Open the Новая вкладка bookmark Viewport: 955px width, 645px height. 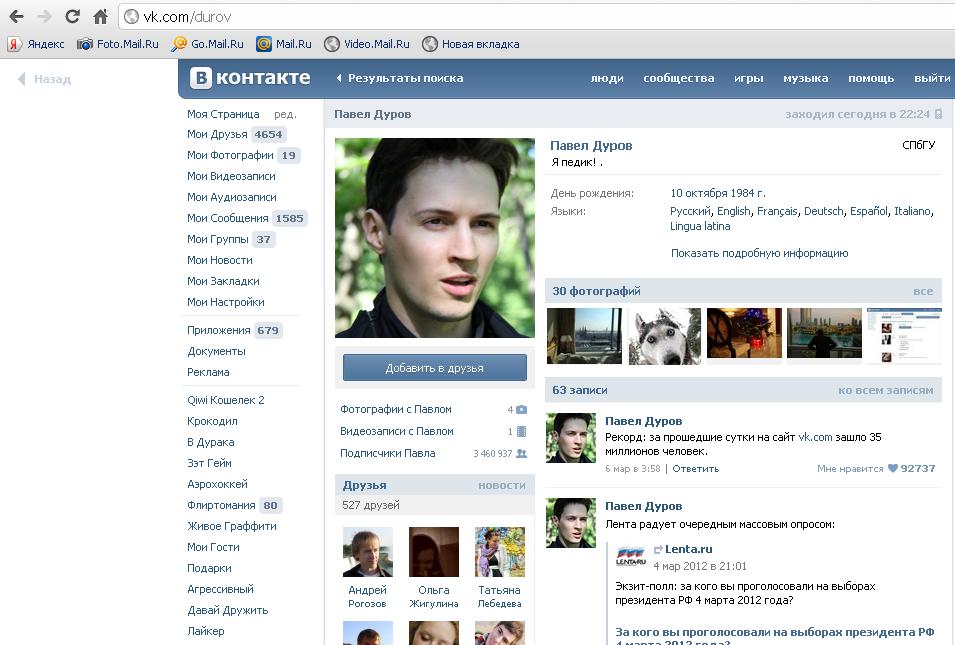pyautogui.click(x=471, y=44)
